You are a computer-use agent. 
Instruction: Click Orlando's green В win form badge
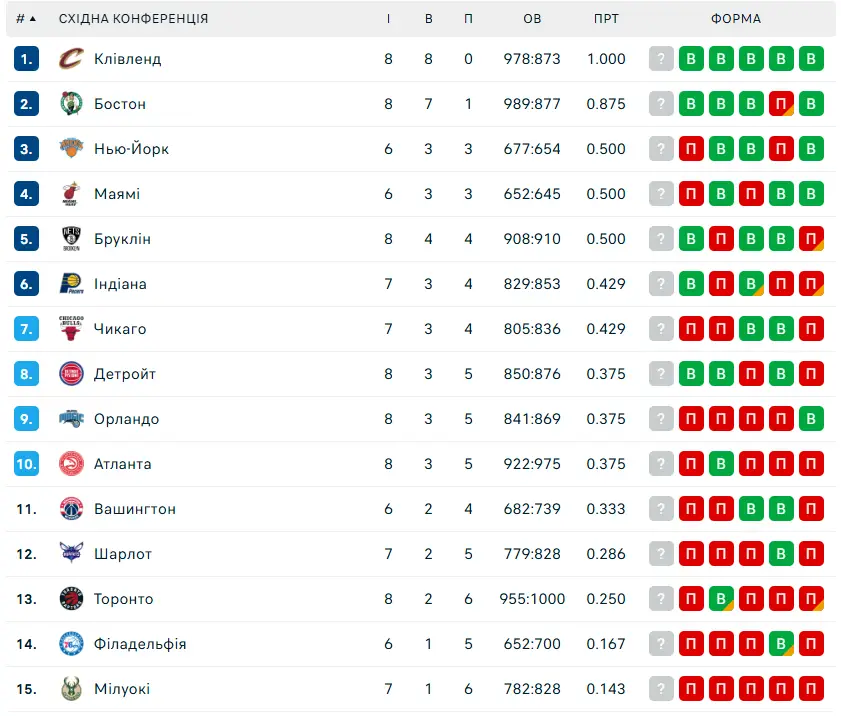click(x=811, y=419)
